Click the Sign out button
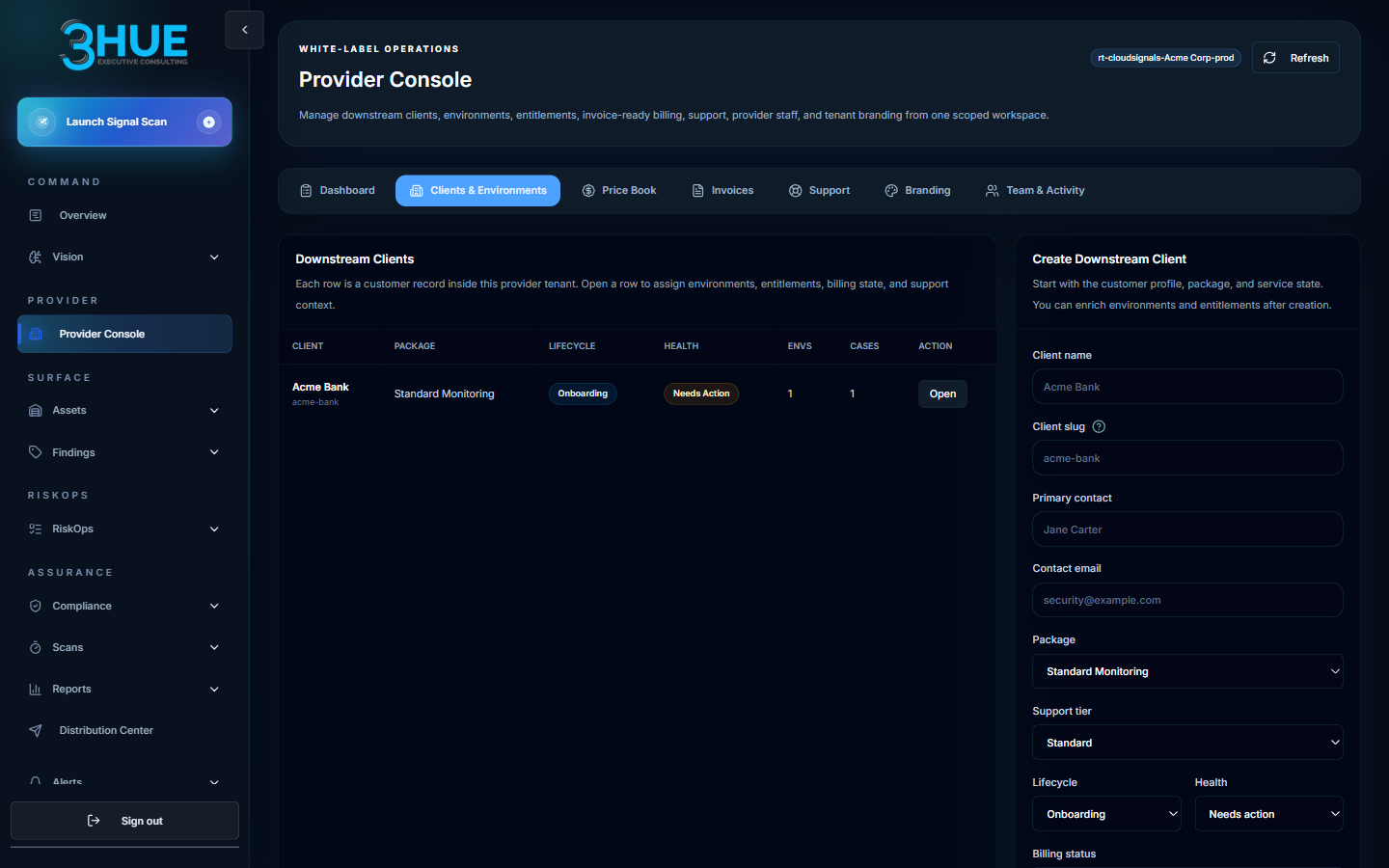This screenshot has height=868, width=1389. [124, 821]
